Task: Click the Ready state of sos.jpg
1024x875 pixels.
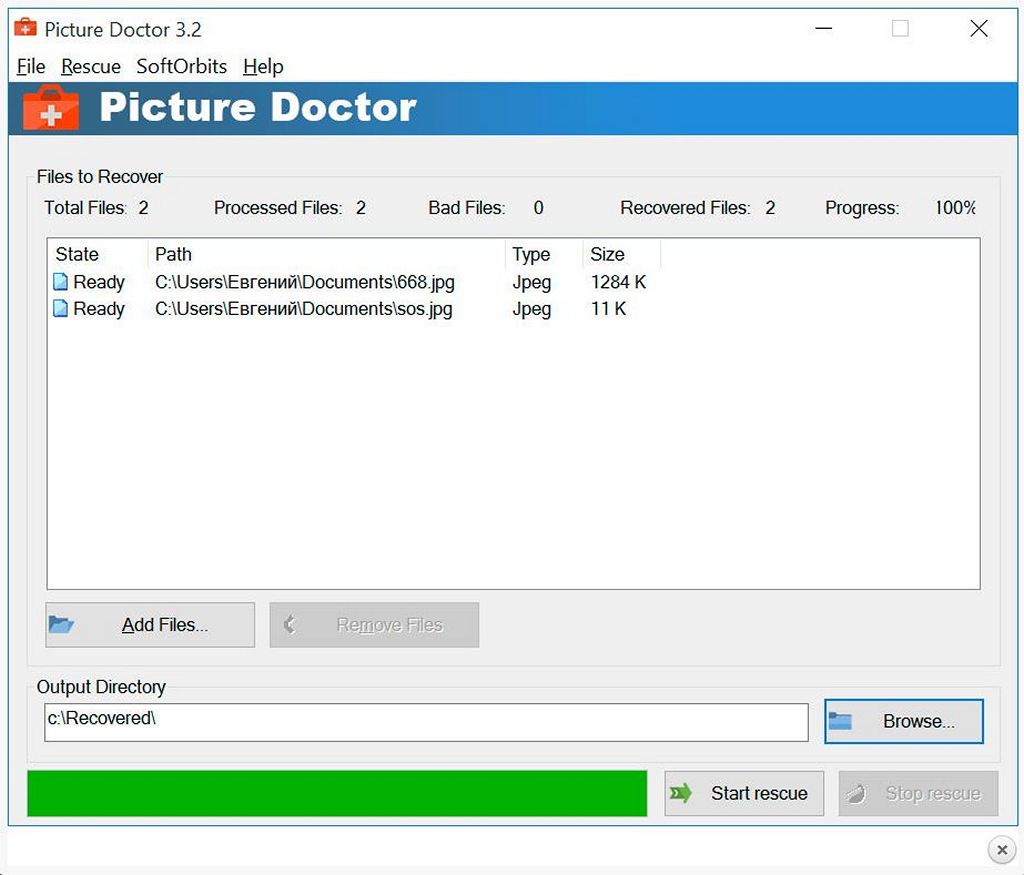Action: (x=99, y=308)
